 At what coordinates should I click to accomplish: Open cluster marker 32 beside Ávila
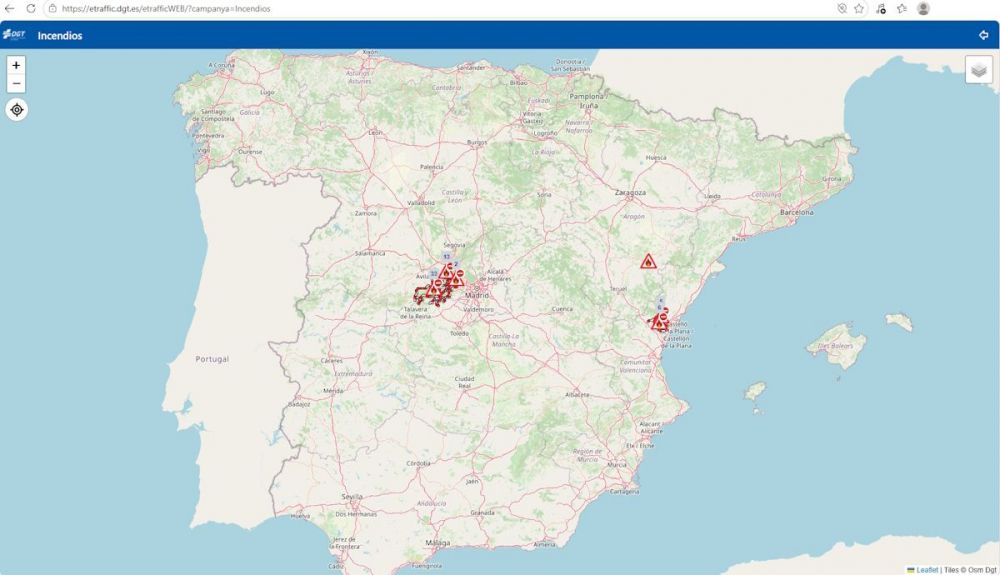[434, 273]
